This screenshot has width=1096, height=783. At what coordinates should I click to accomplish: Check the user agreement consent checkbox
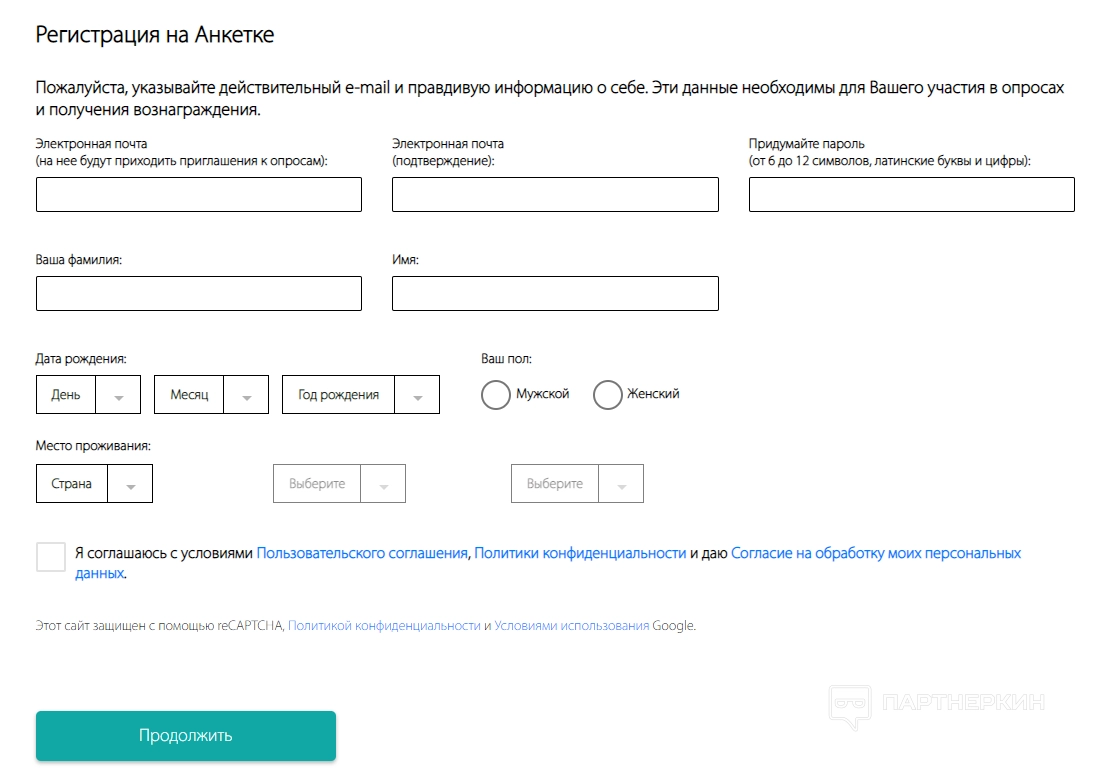51,557
